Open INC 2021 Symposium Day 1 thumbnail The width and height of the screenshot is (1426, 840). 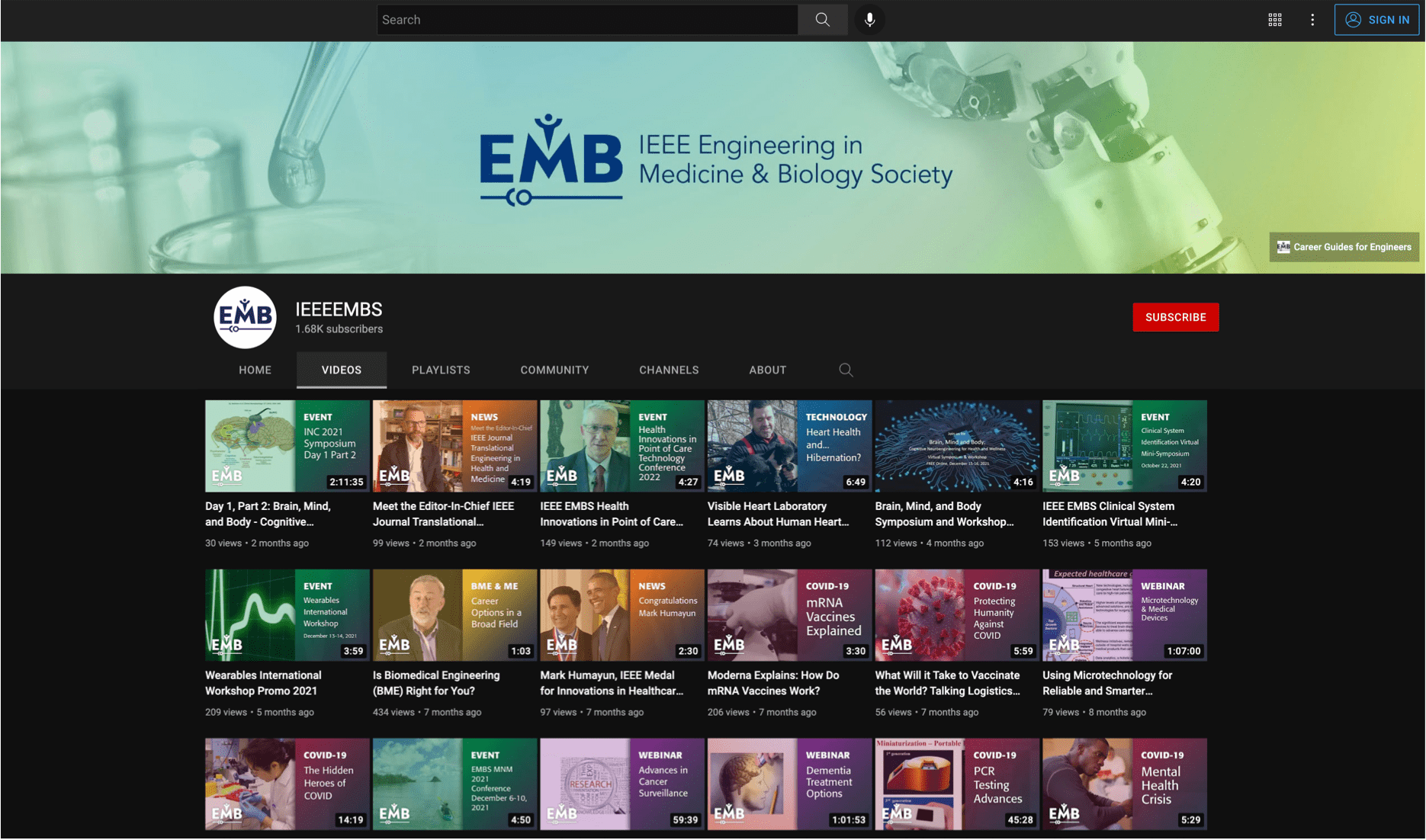coord(287,446)
